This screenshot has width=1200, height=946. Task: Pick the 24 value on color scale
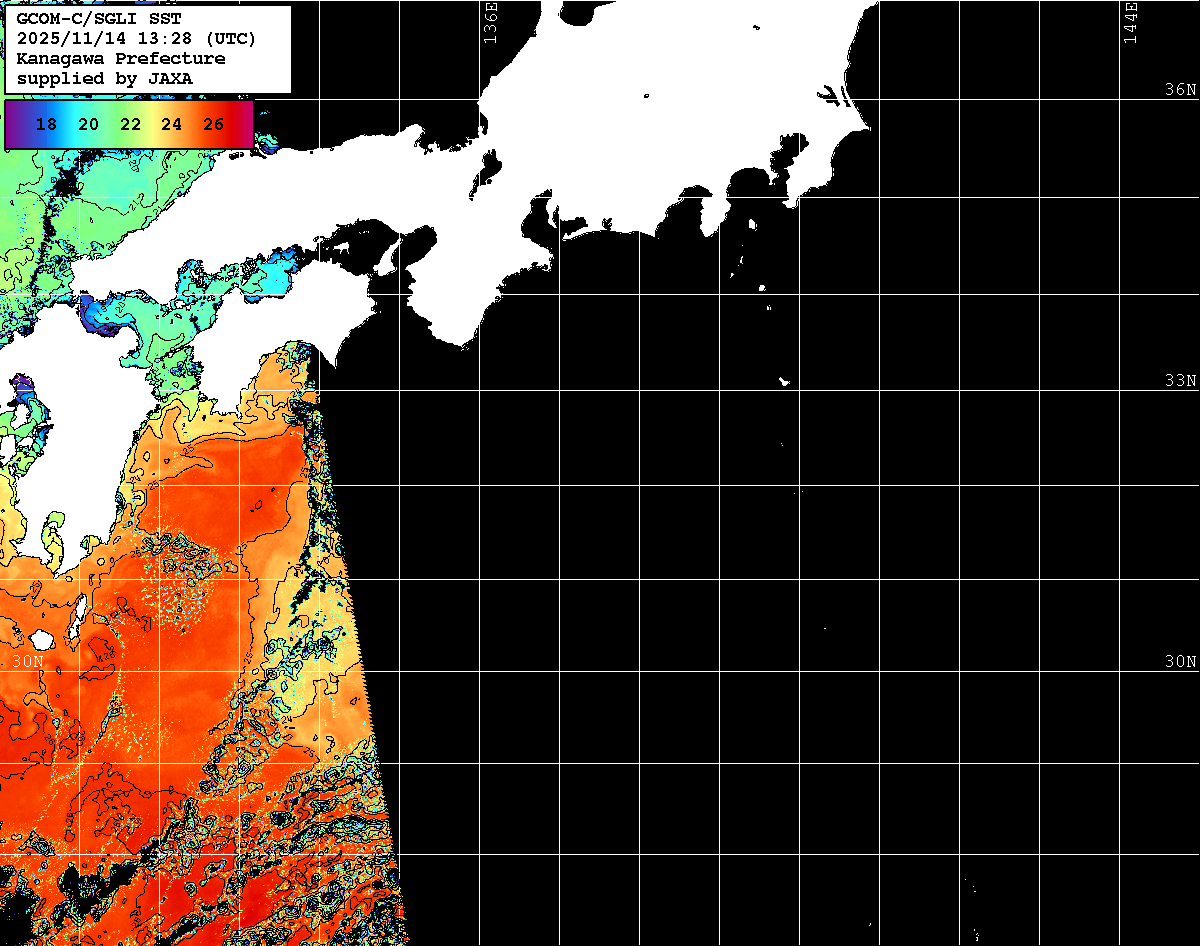click(x=171, y=125)
